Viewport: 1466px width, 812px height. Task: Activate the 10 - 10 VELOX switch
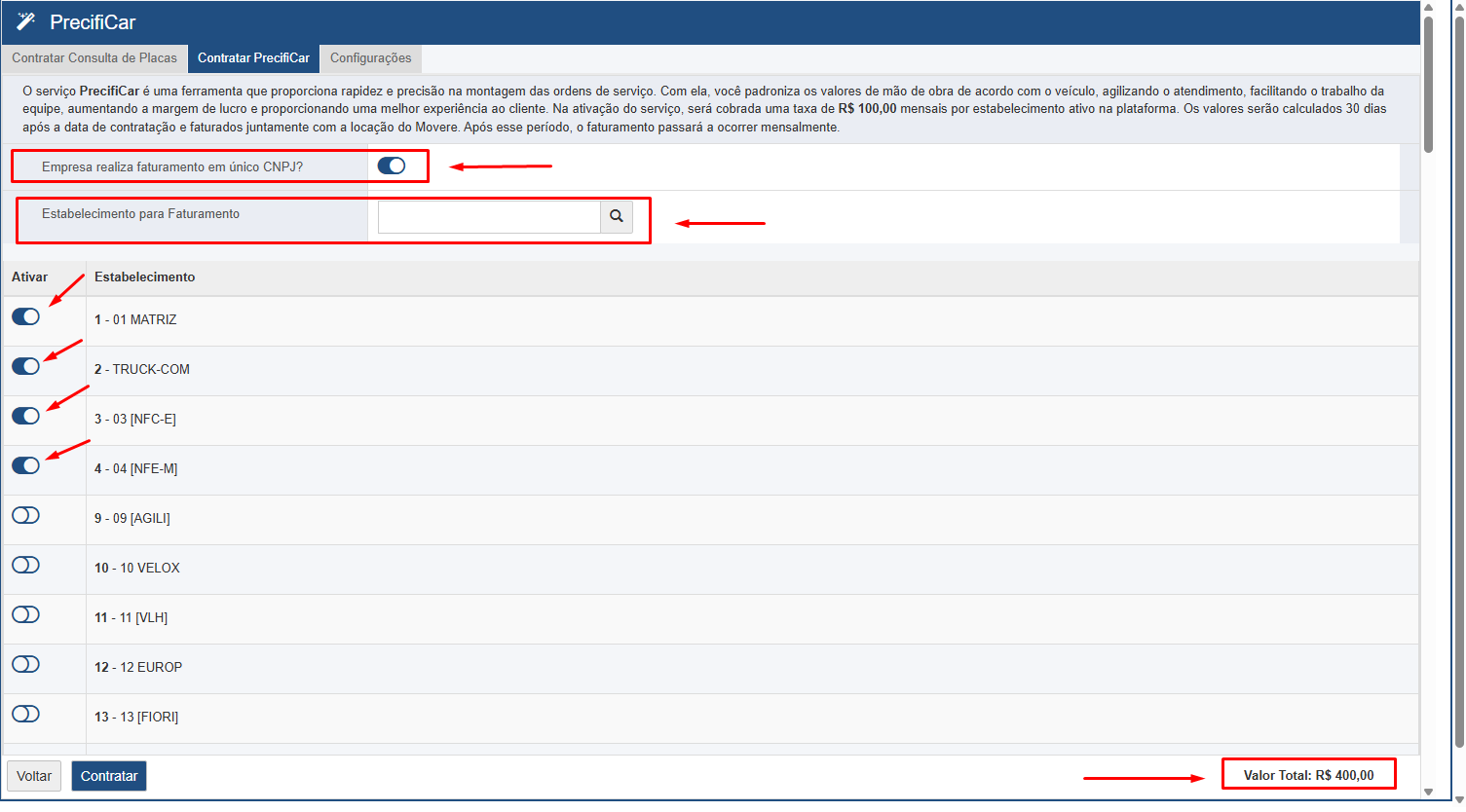coord(25,565)
